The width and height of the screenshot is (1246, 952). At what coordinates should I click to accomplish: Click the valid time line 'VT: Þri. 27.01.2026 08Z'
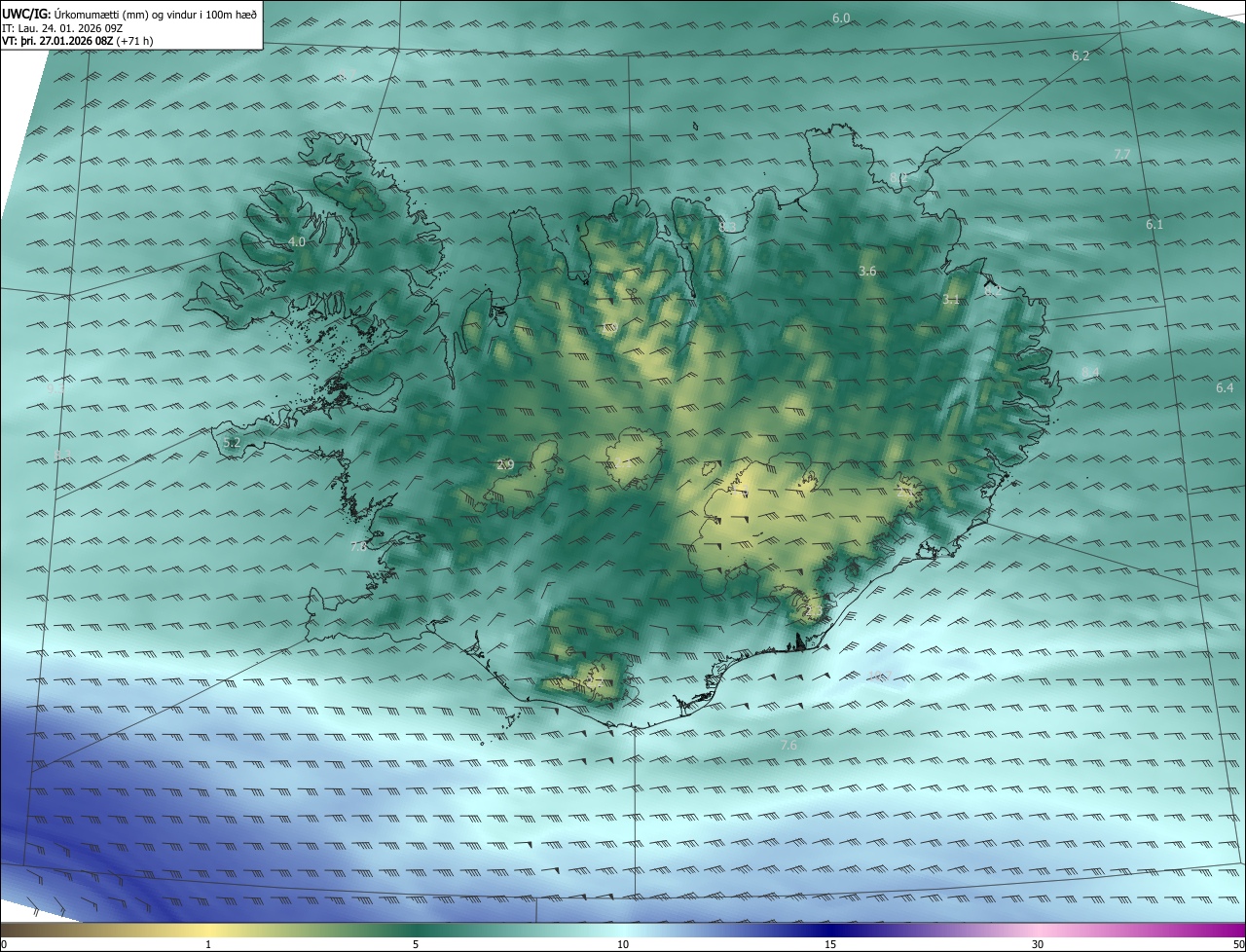(x=57, y=41)
